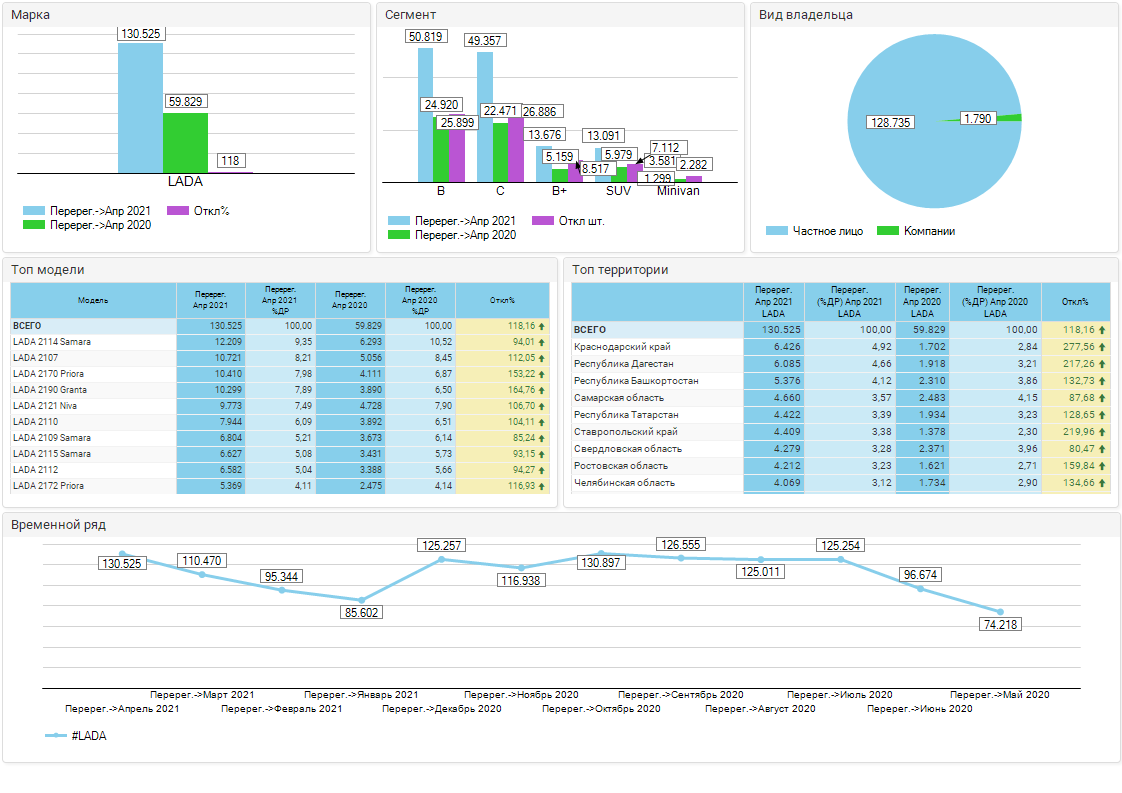Click the arrow icon next to LADA 2190 Granta's 164,76
This screenshot has width=1122, height=793.
(541, 390)
